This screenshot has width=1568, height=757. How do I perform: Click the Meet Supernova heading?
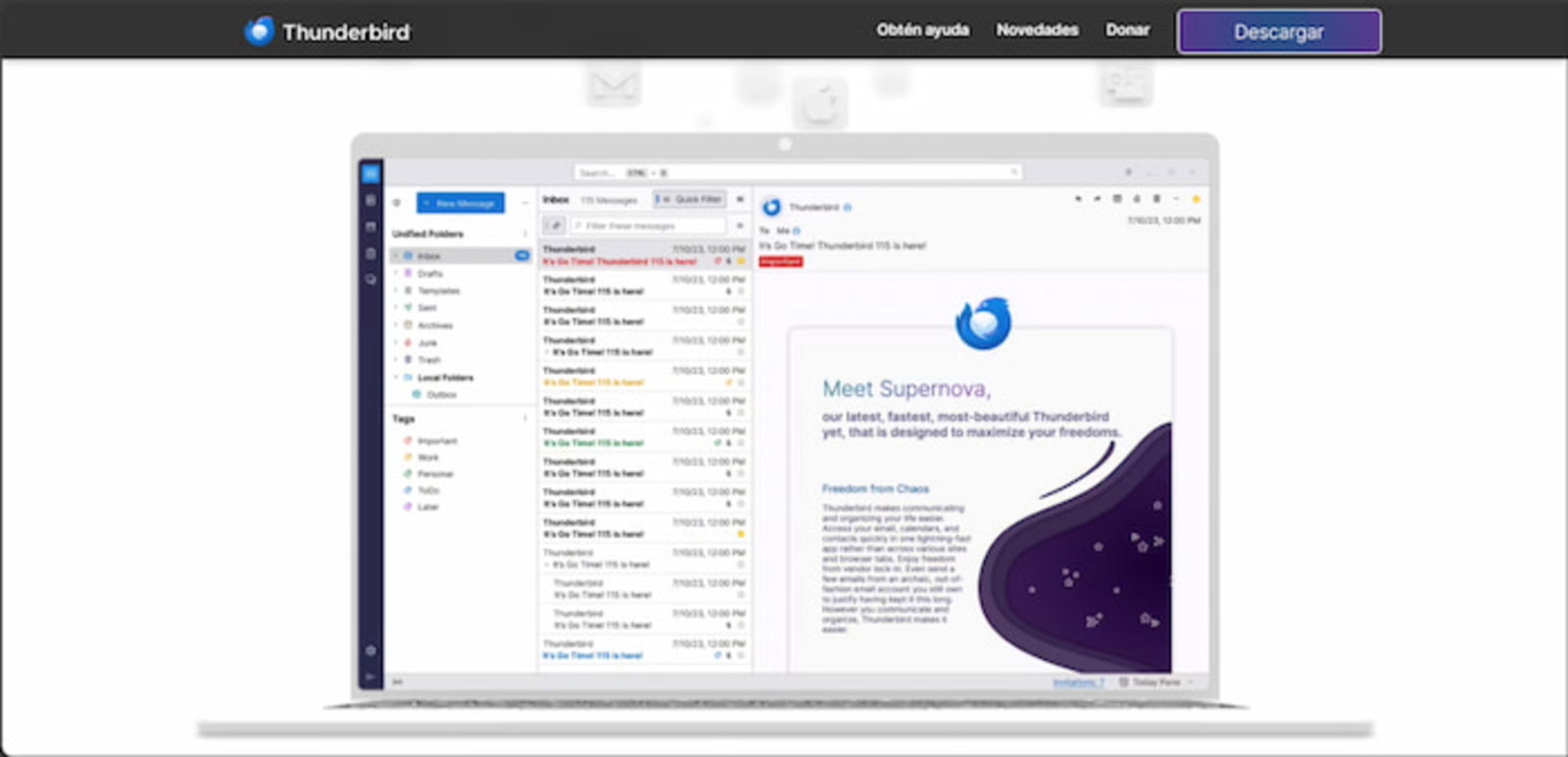[x=906, y=389]
